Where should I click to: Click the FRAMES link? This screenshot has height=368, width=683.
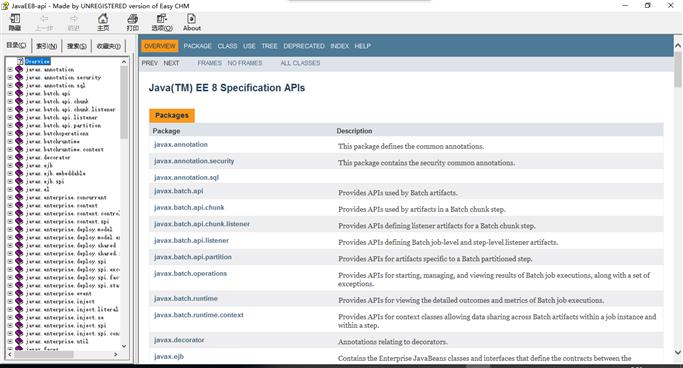(x=210, y=63)
